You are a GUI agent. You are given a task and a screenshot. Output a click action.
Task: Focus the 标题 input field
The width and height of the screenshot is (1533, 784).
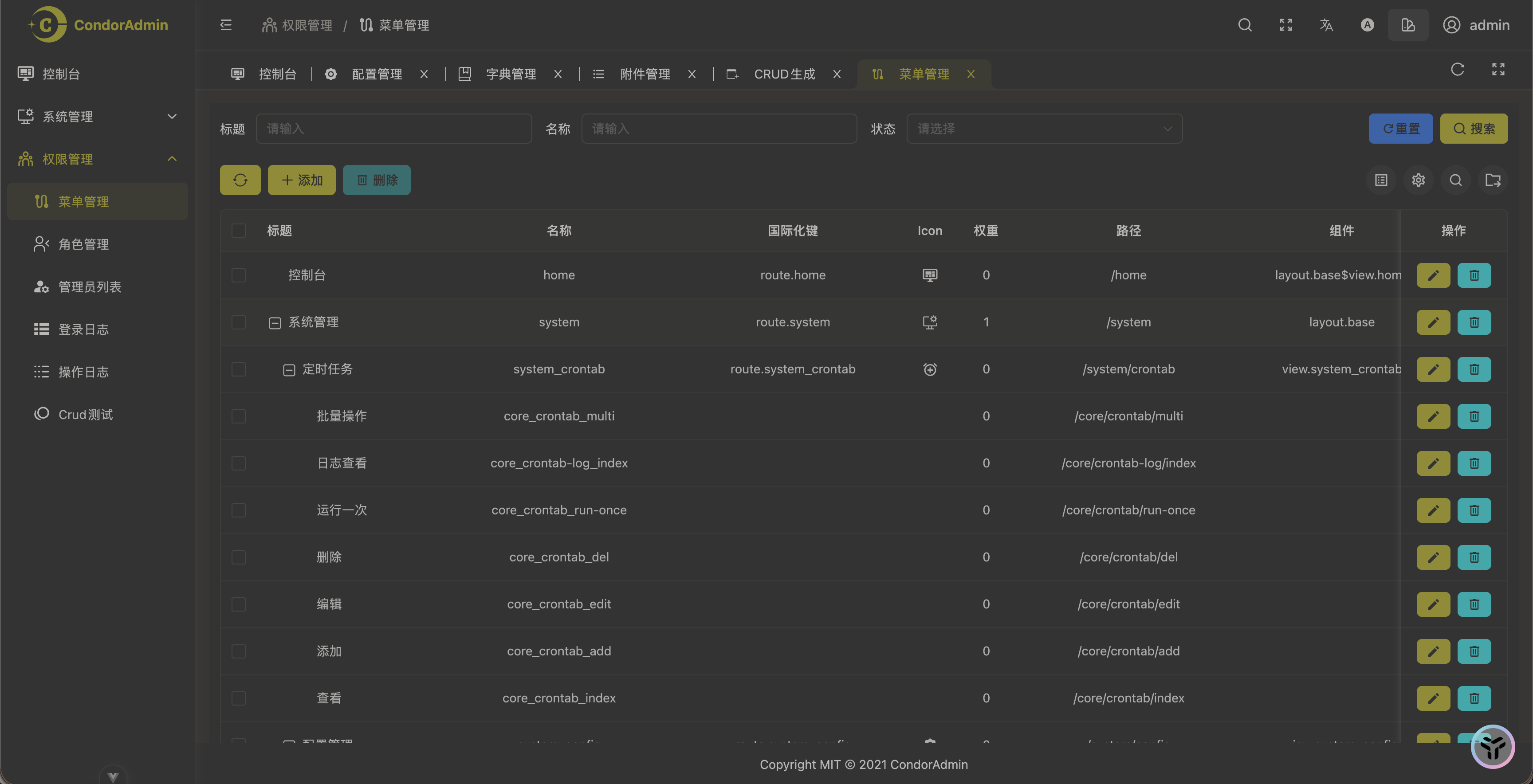[393, 129]
